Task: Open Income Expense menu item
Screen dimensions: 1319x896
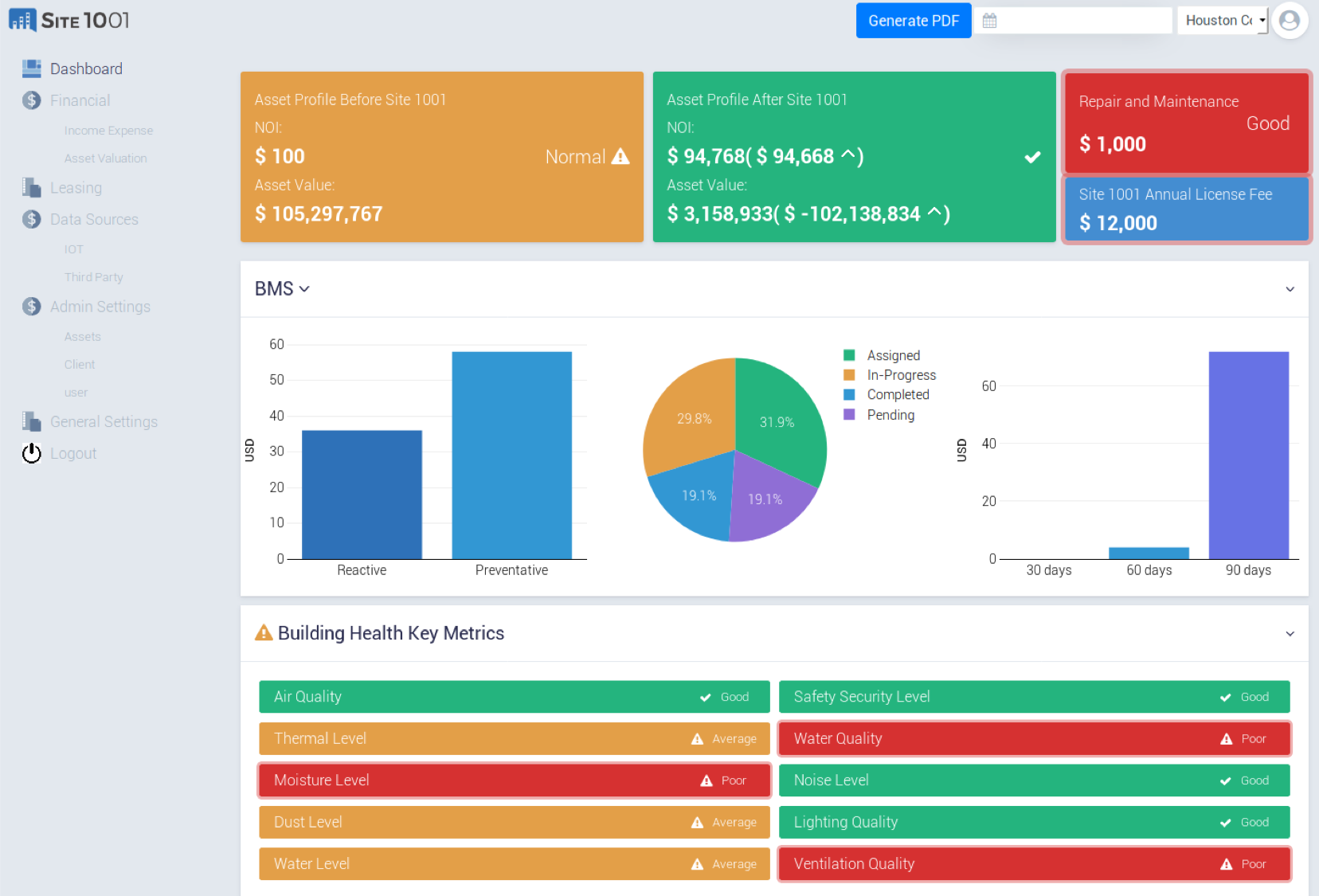Action: pos(108,131)
